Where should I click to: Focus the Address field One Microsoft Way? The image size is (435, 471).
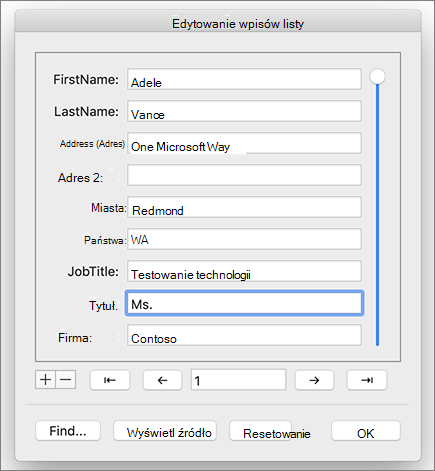(x=244, y=143)
